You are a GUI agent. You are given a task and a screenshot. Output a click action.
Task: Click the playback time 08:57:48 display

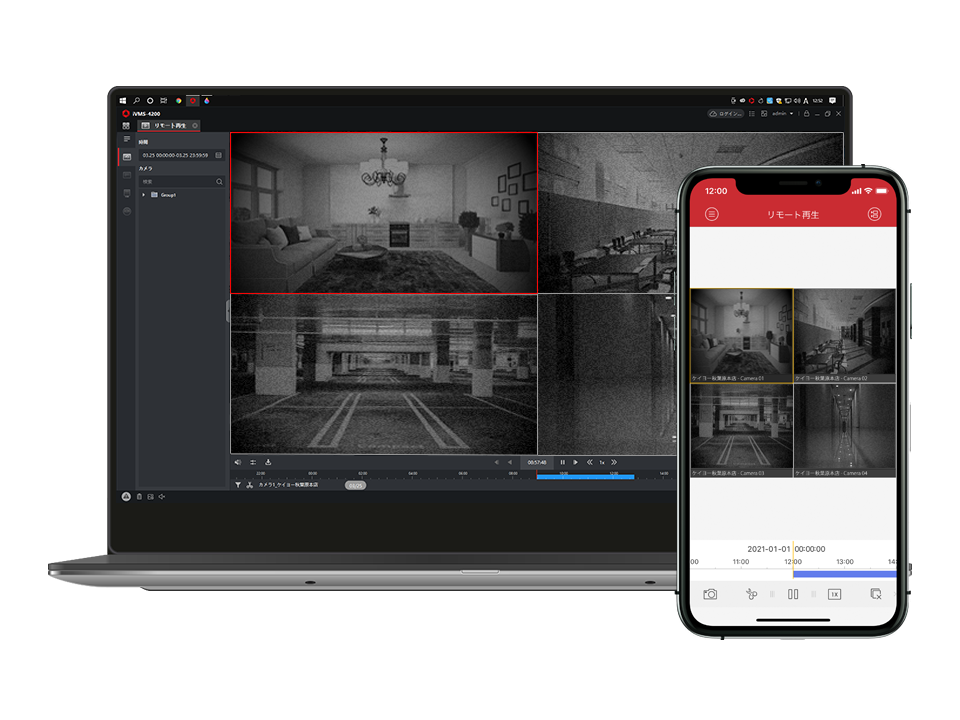[537, 462]
